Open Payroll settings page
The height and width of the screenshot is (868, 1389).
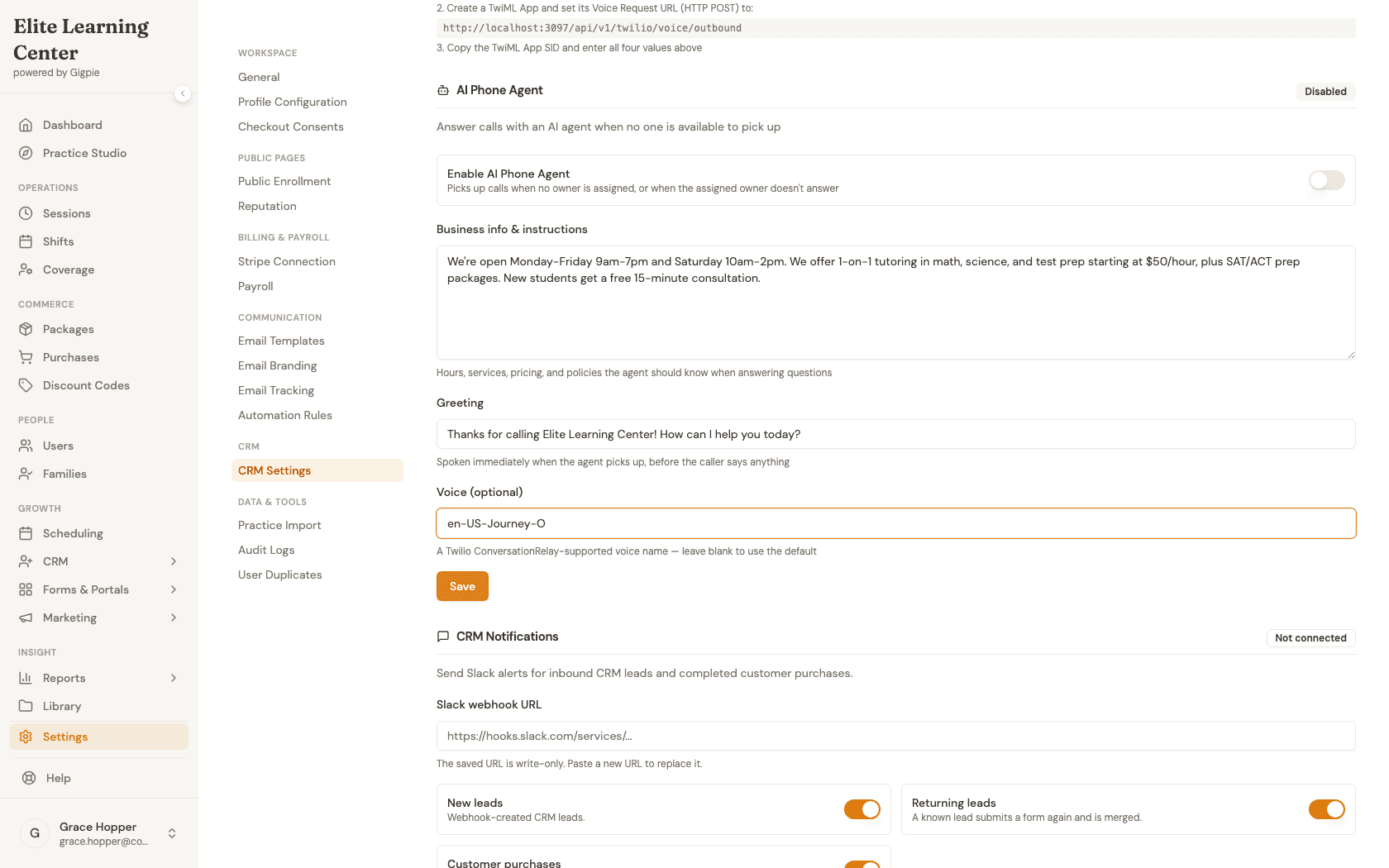point(255,286)
